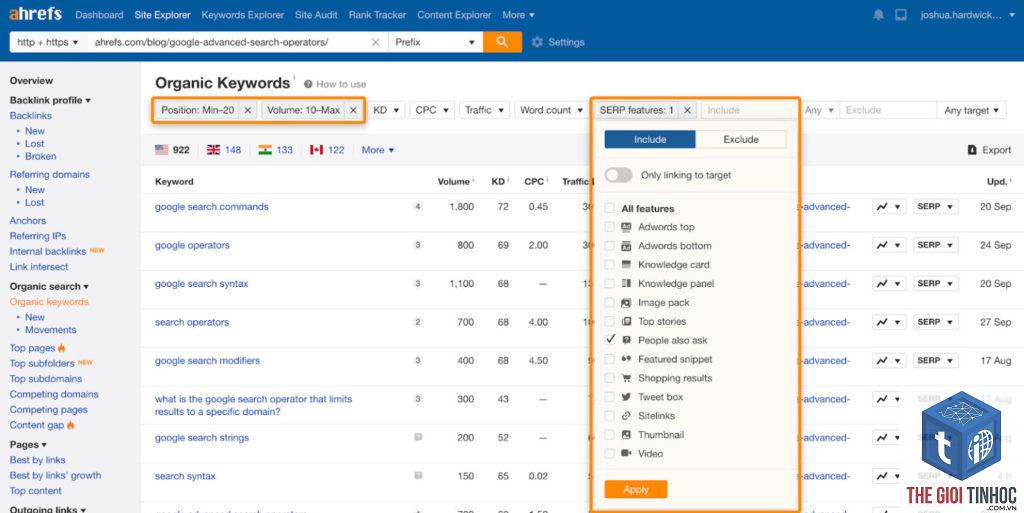This screenshot has width=1024, height=513.
Task: Open the Prefix mode dropdown
Action: click(435, 42)
